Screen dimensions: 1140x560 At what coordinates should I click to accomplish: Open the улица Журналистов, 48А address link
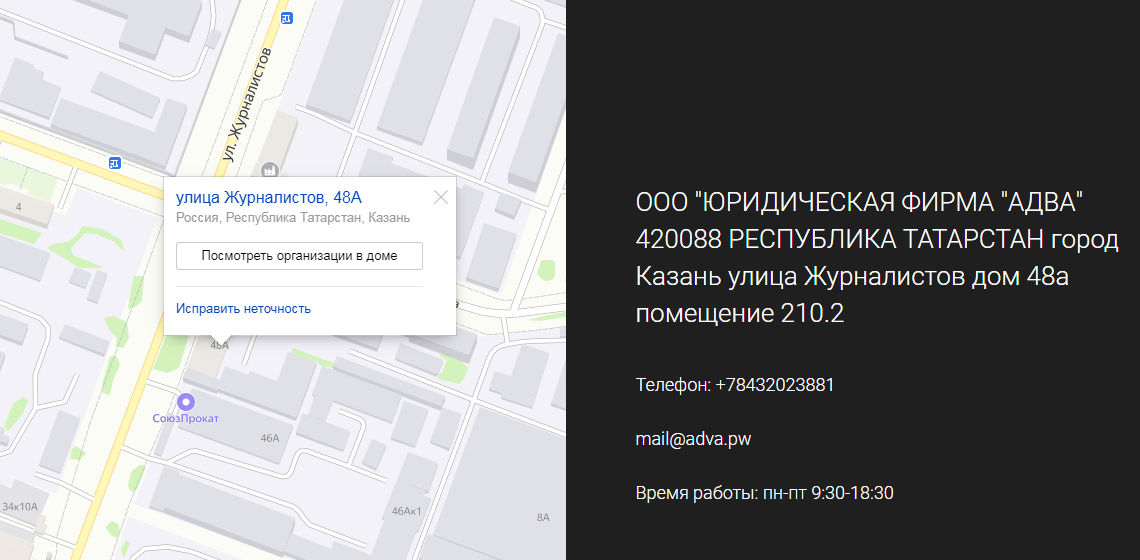click(268, 197)
